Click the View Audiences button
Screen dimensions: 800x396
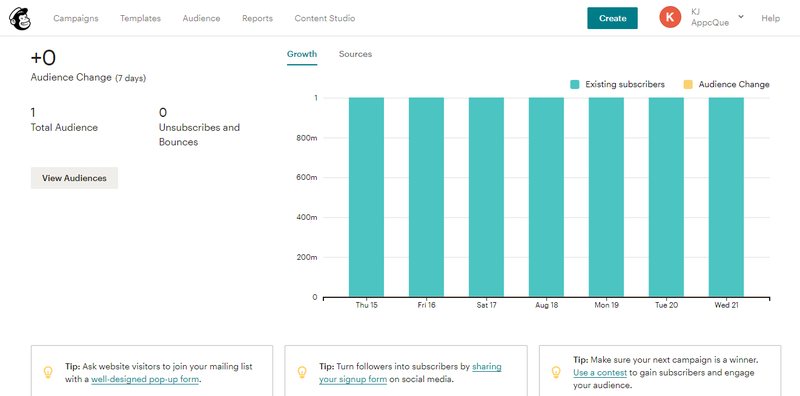click(74, 178)
